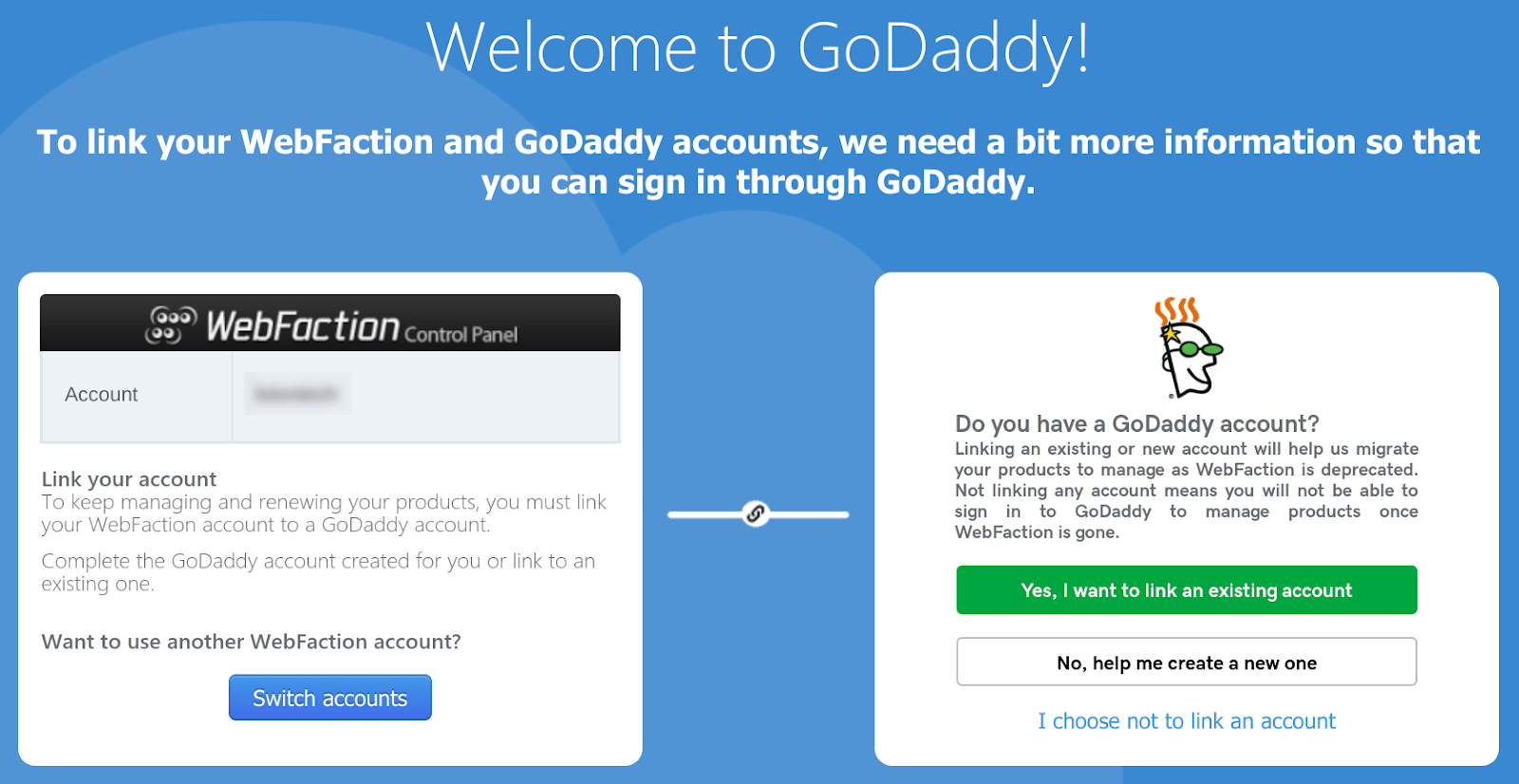Screen dimensions: 1519x784
Task: Click the Account label cell
Action: coord(137,395)
